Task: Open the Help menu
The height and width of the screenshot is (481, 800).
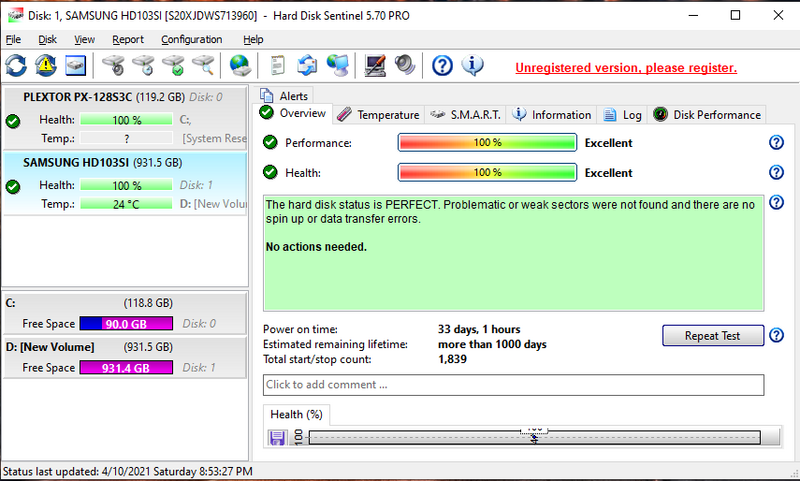Action: coord(253,39)
